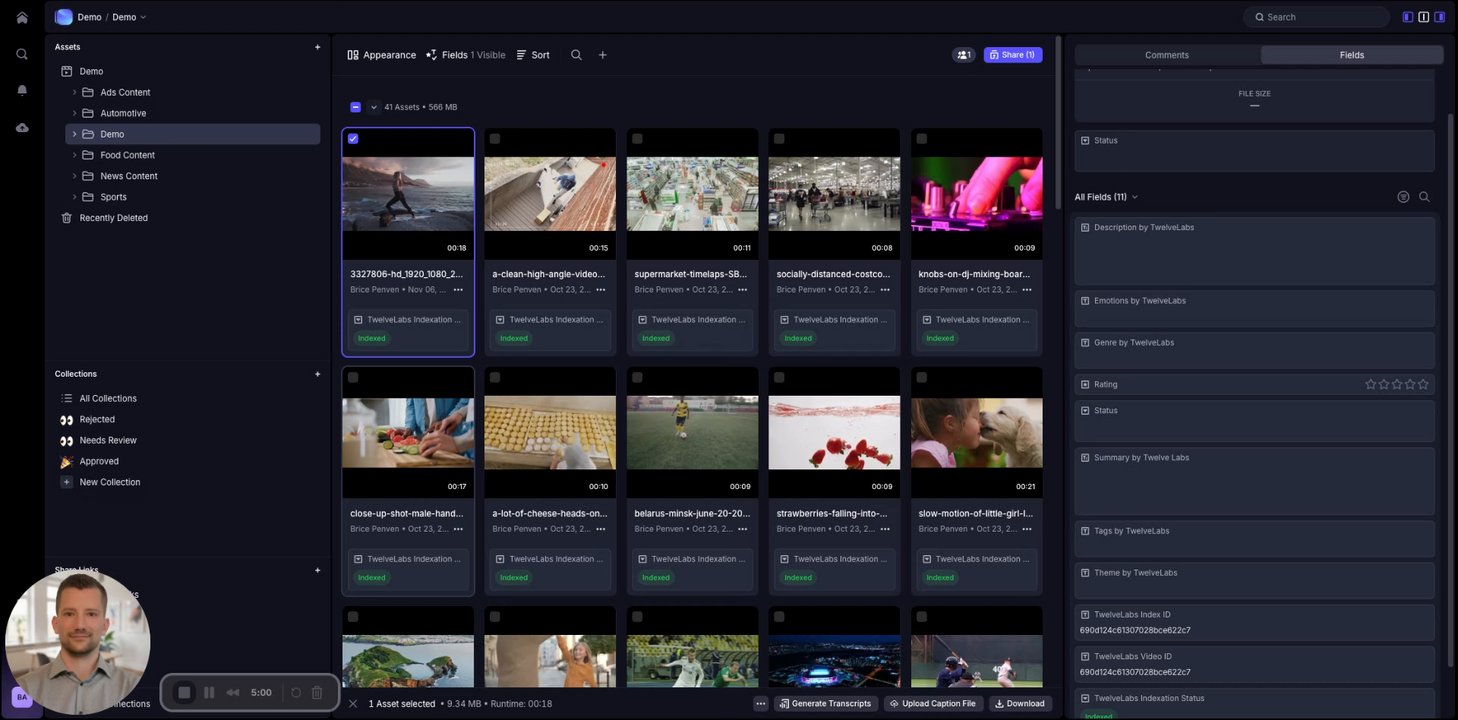Screen dimensions: 1458x720
Task: Open the three-dot menu in the bottom selection bar
Action: click(761, 704)
